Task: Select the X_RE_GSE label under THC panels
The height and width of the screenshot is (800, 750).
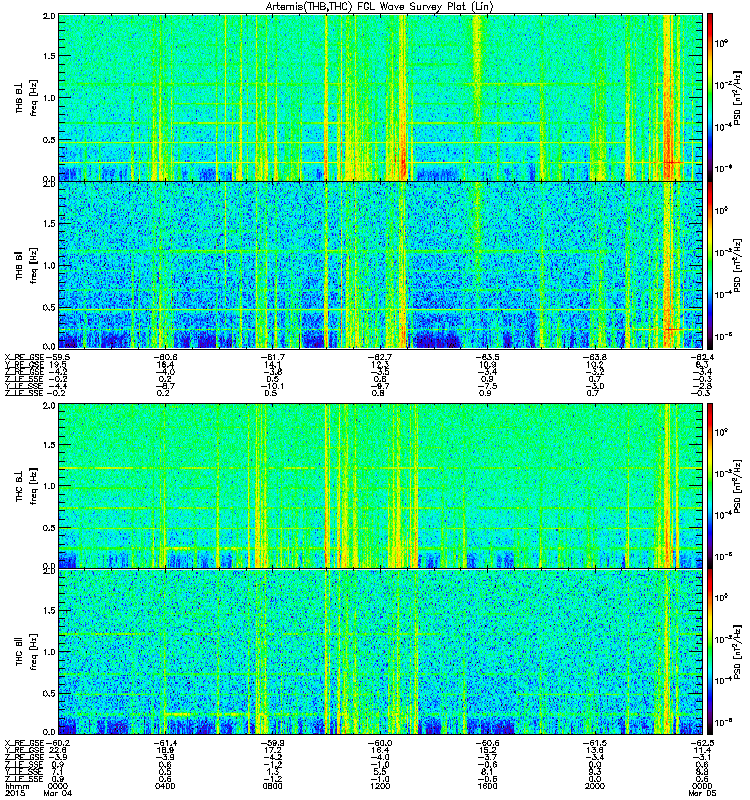Action: click(24, 743)
